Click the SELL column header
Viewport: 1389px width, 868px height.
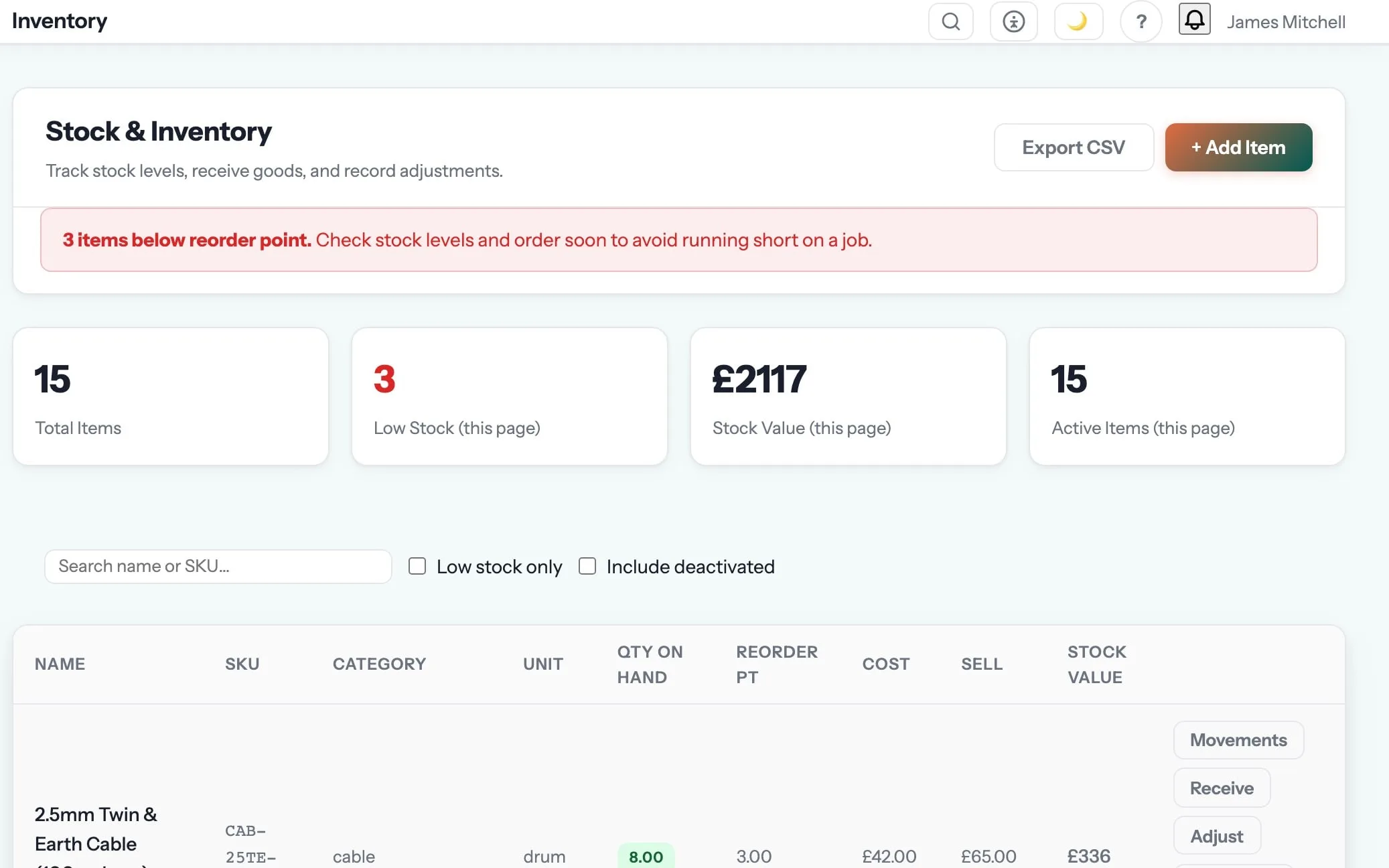[981, 664]
